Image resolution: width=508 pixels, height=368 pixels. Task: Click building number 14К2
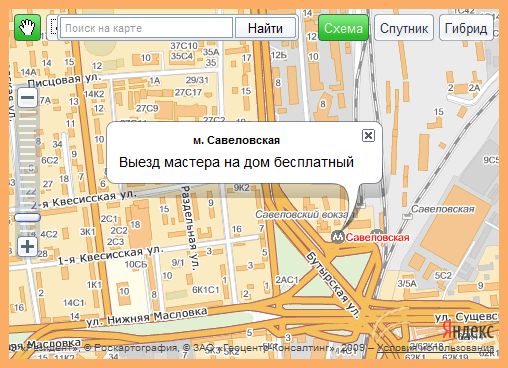(94, 94)
